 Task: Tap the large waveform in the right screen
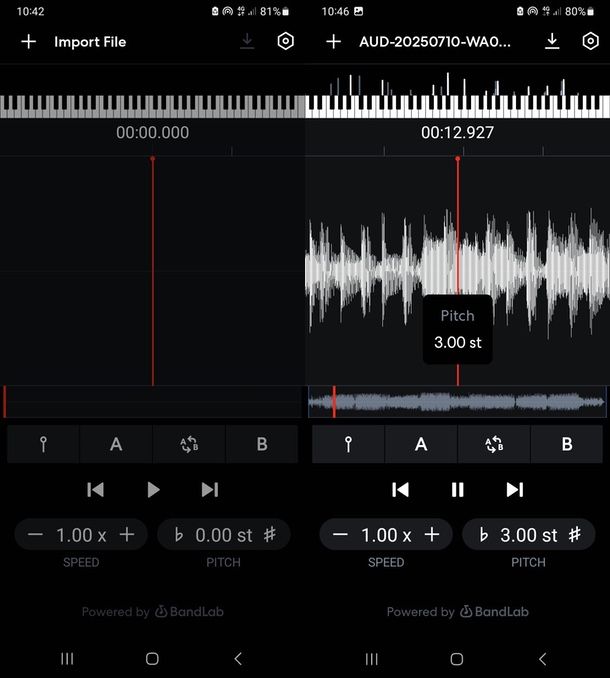[457, 272]
